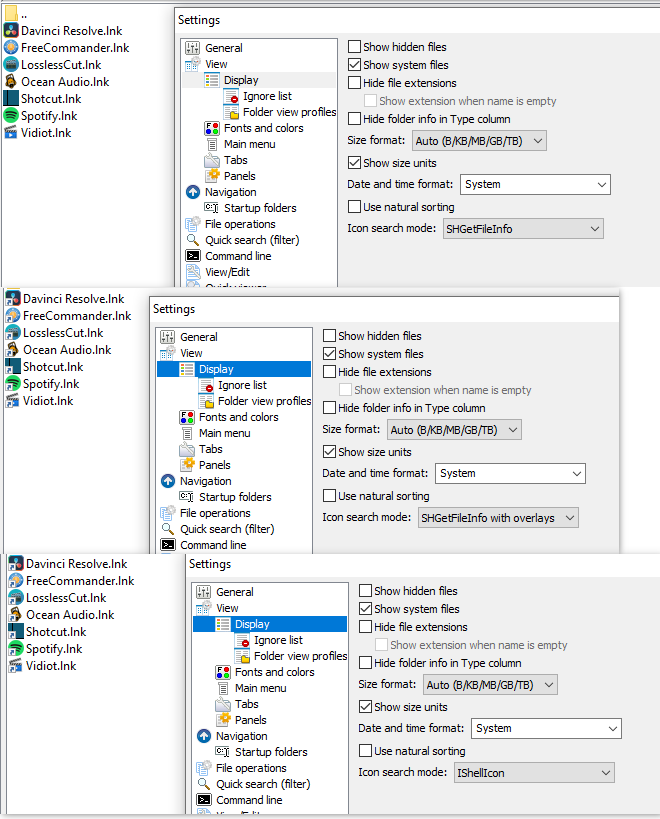Click the Vidiot icon in top file list
Screen dimensions: 660x819
pos(11,133)
